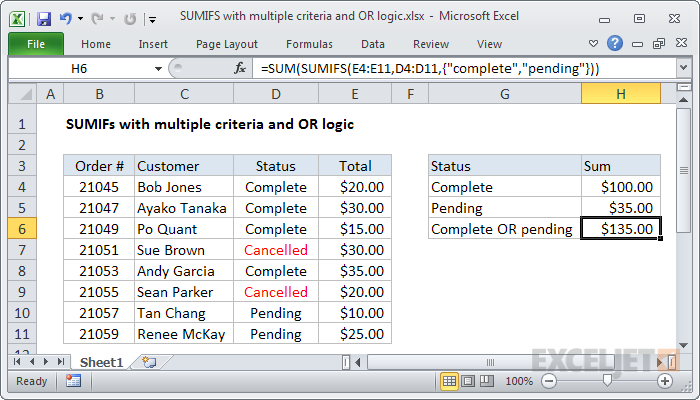Switch to Page Break Preview view

487,381
